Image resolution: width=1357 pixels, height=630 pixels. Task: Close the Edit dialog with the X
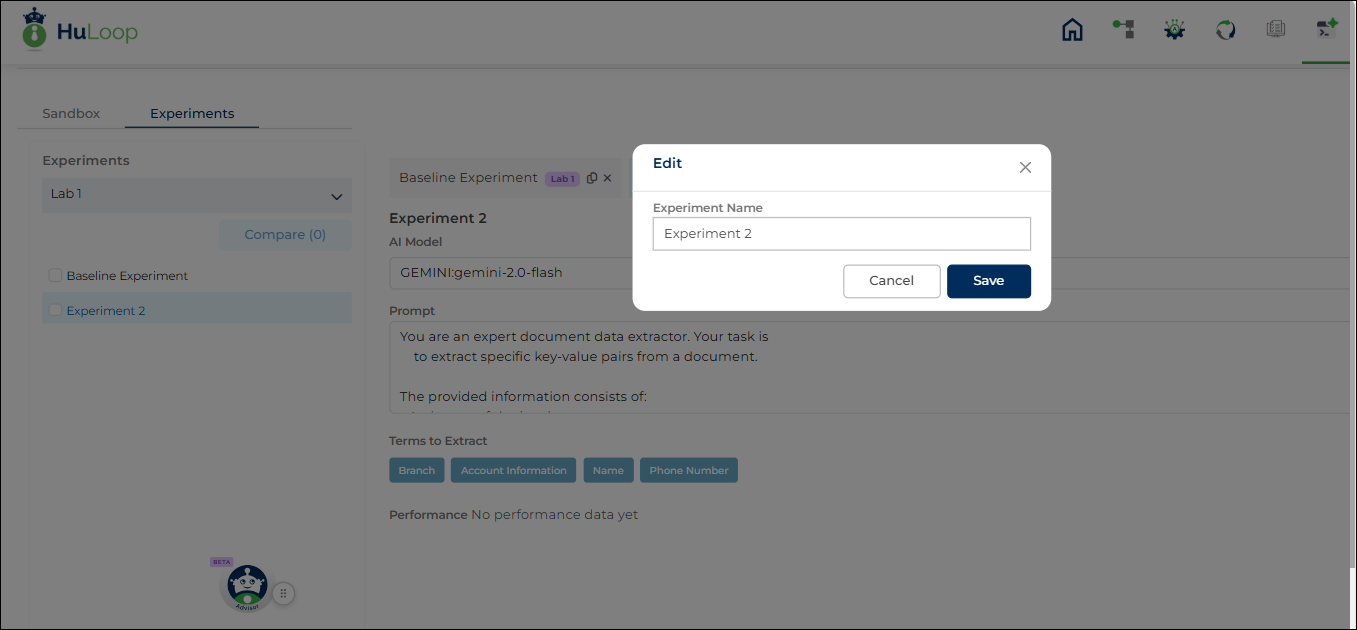point(1025,167)
